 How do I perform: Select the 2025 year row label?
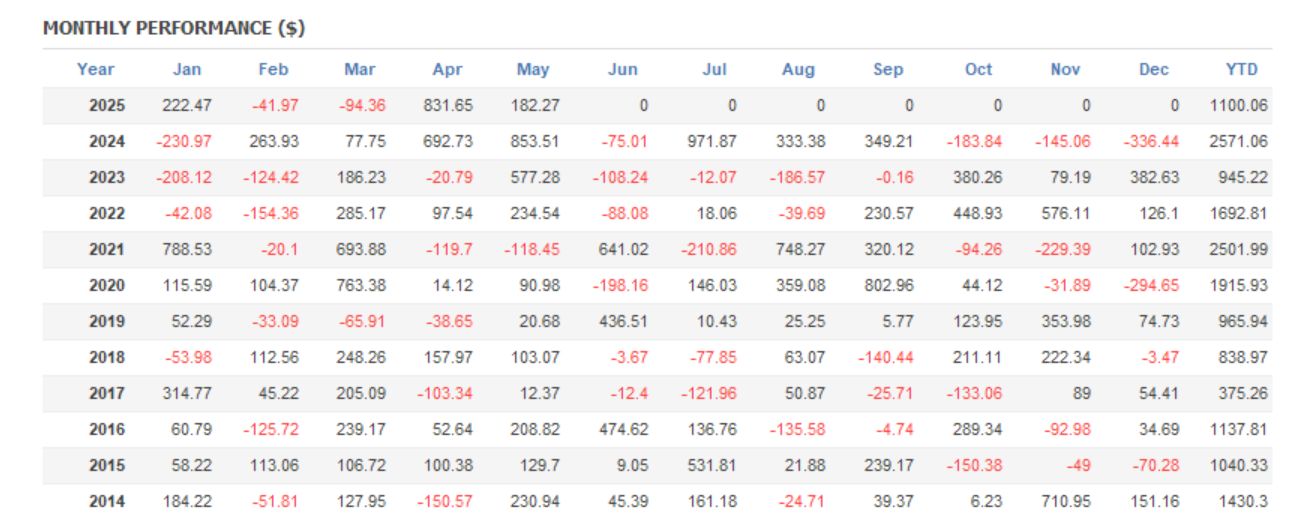click(107, 105)
